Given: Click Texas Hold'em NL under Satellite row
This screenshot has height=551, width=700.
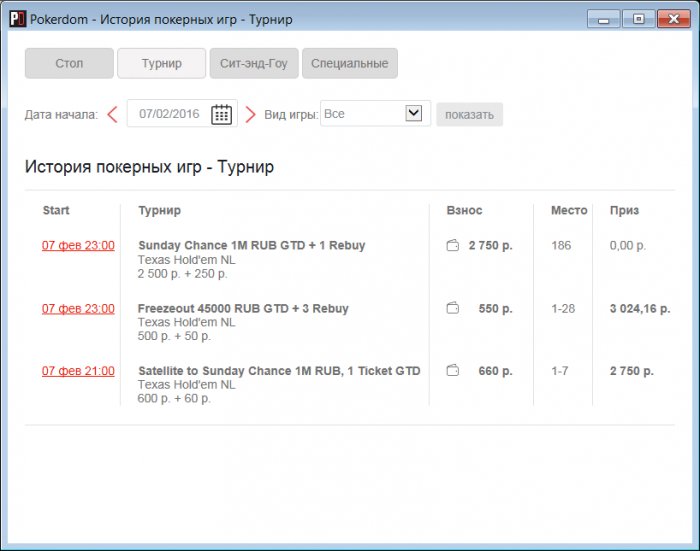Looking at the screenshot, I should [x=187, y=385].
